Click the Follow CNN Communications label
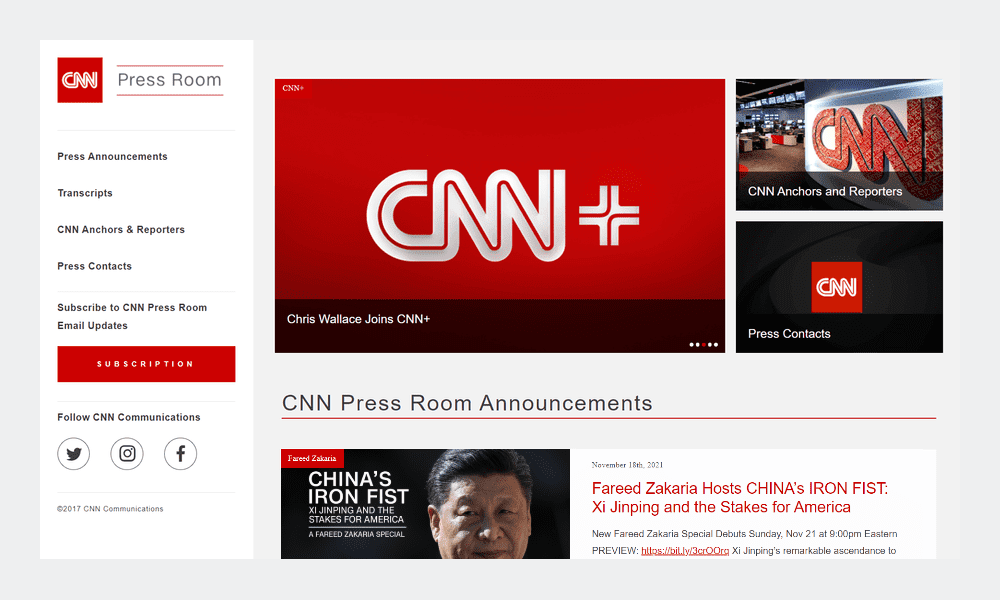The height and width of the screenshot is (600, 1000). click(129, 417)
